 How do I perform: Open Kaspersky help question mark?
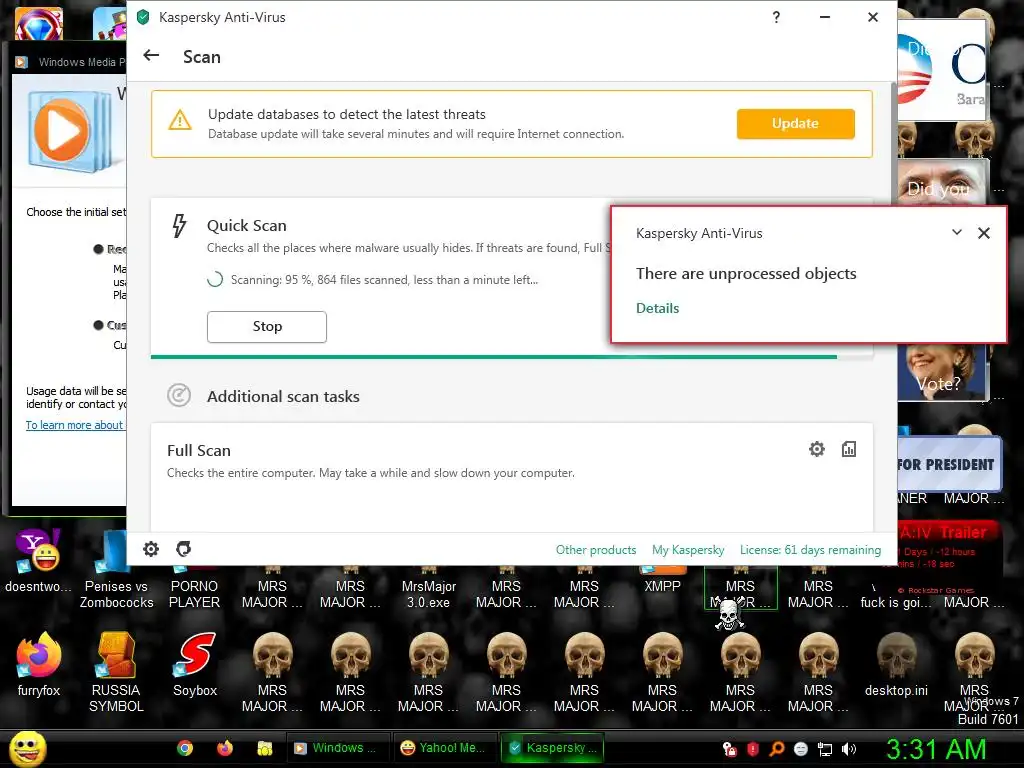(x=776, y=18)
